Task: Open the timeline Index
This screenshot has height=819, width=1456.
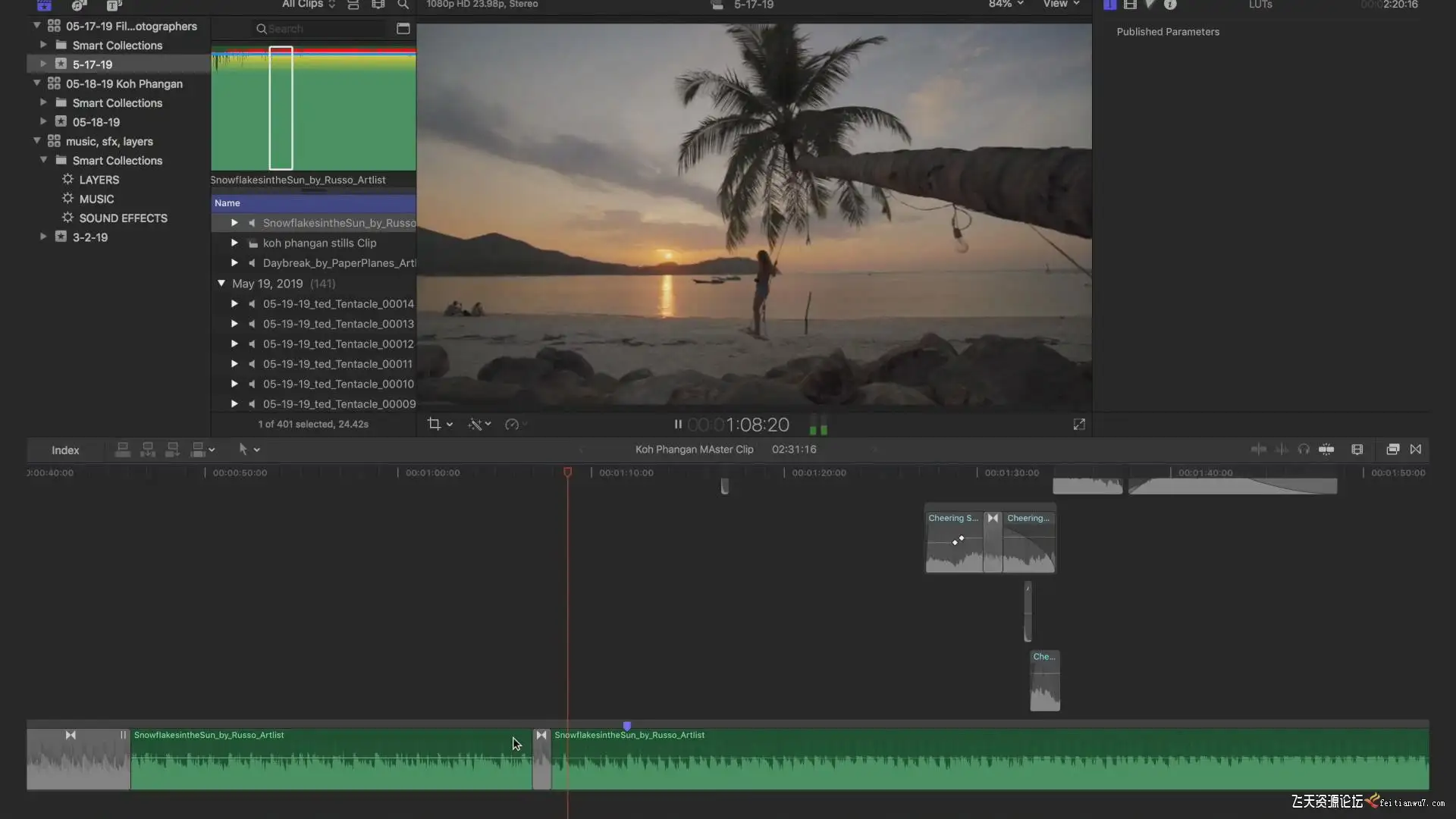Action: (x=65, y=450)
